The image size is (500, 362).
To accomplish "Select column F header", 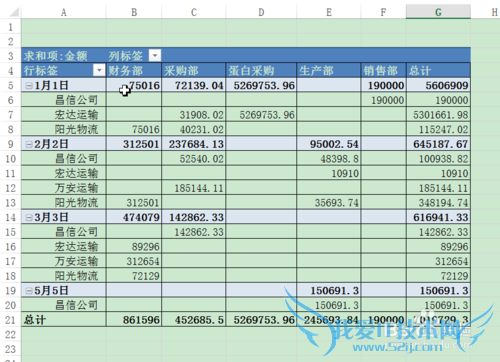I will [383, 12].
